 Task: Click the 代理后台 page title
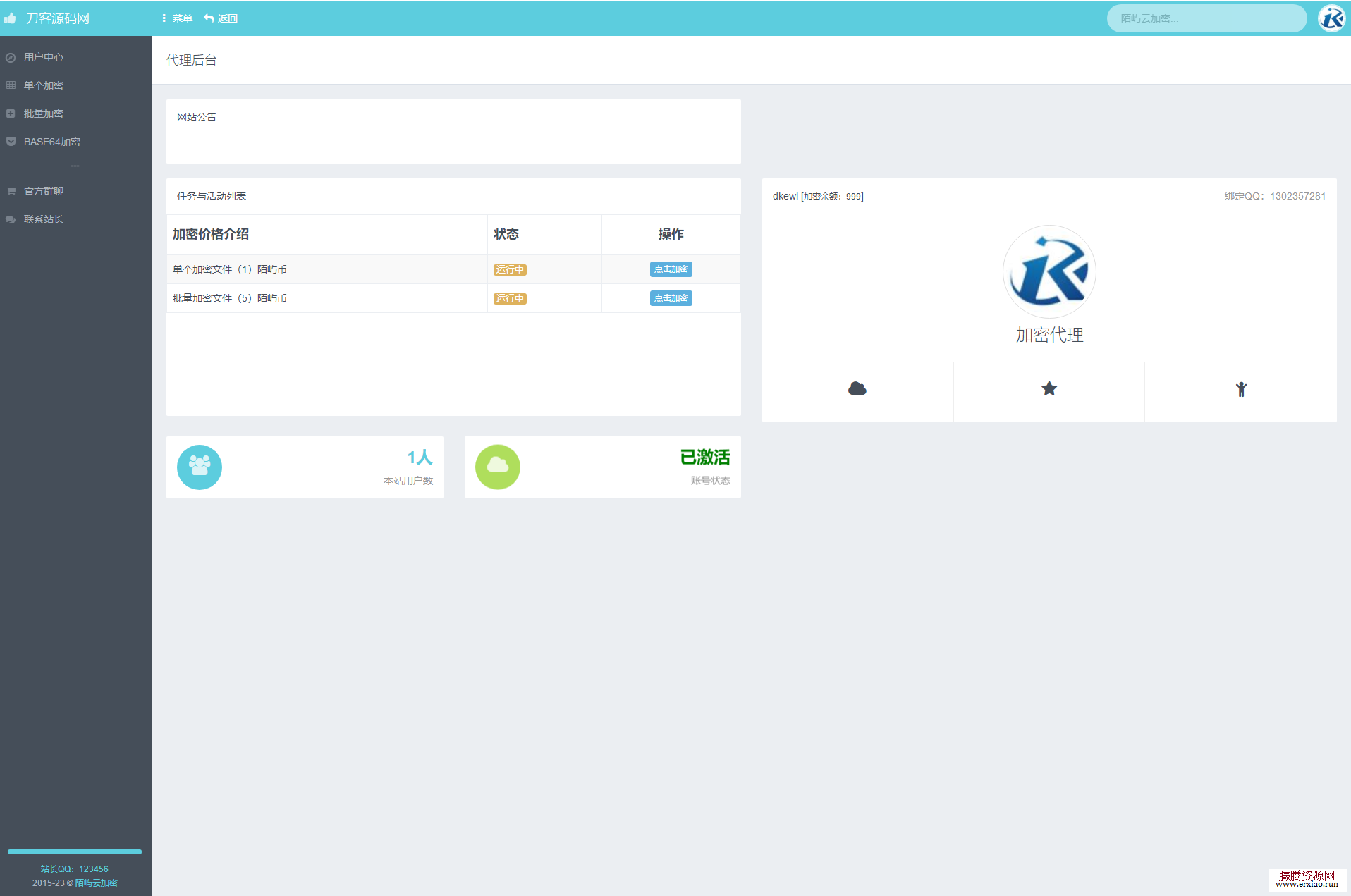pos(192,60)
